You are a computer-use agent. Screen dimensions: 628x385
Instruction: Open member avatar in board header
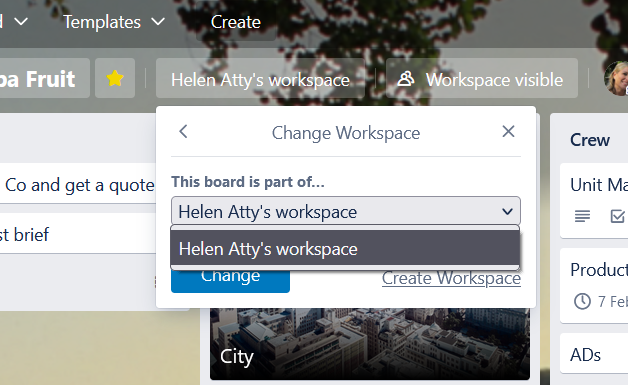coord(616,78)
